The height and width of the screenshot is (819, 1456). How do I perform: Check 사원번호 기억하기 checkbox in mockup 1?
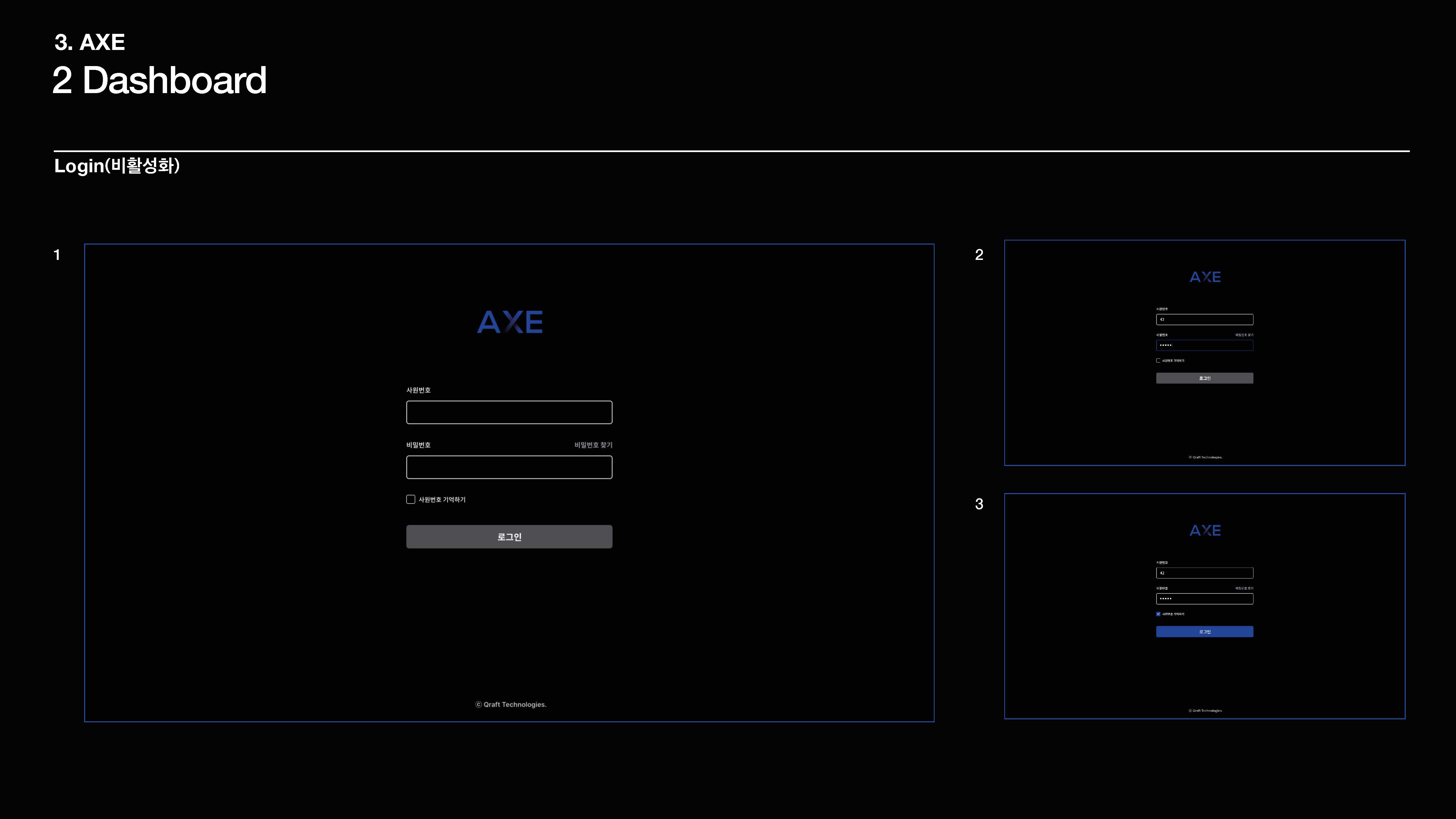[x=411, y=499]
